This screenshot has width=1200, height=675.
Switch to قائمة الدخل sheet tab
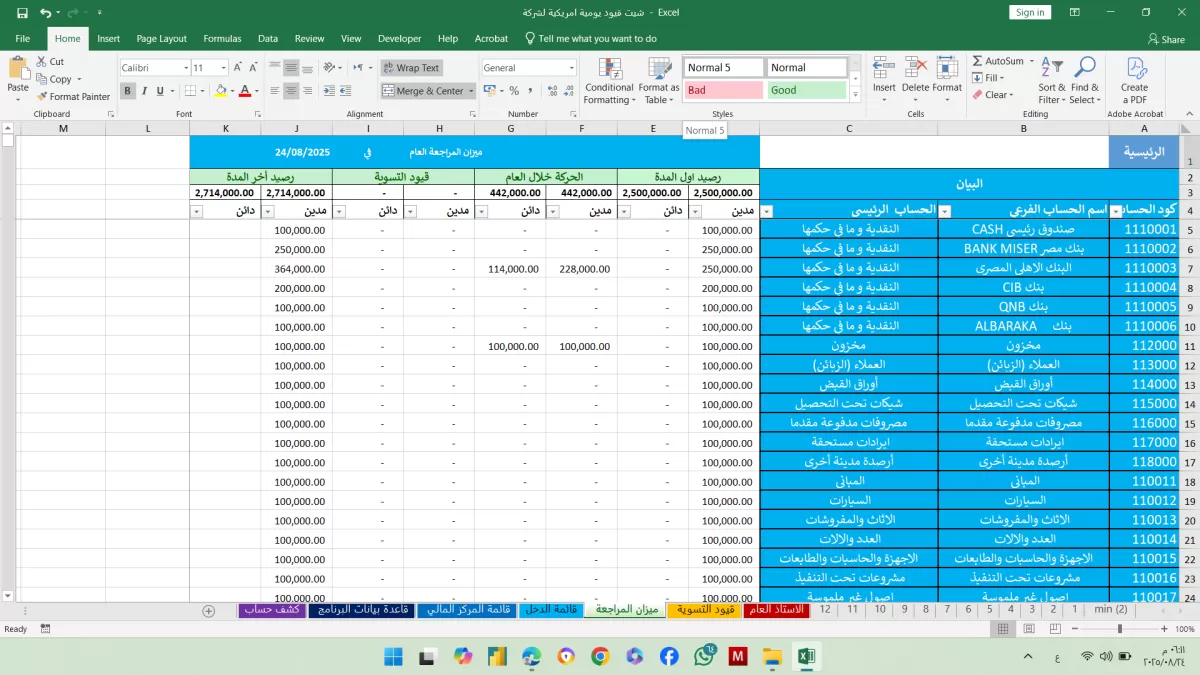tap(551, 609)
